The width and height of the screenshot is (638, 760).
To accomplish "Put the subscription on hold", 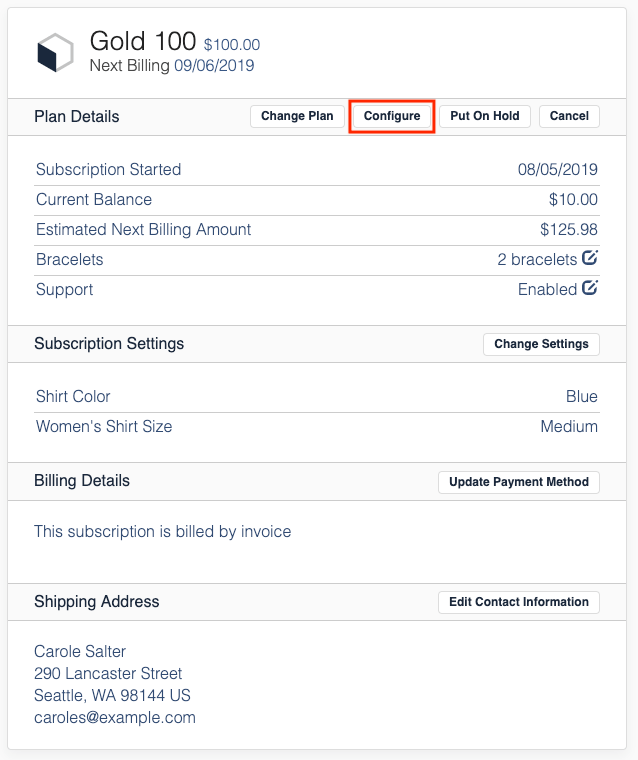I will pos(485,116).
